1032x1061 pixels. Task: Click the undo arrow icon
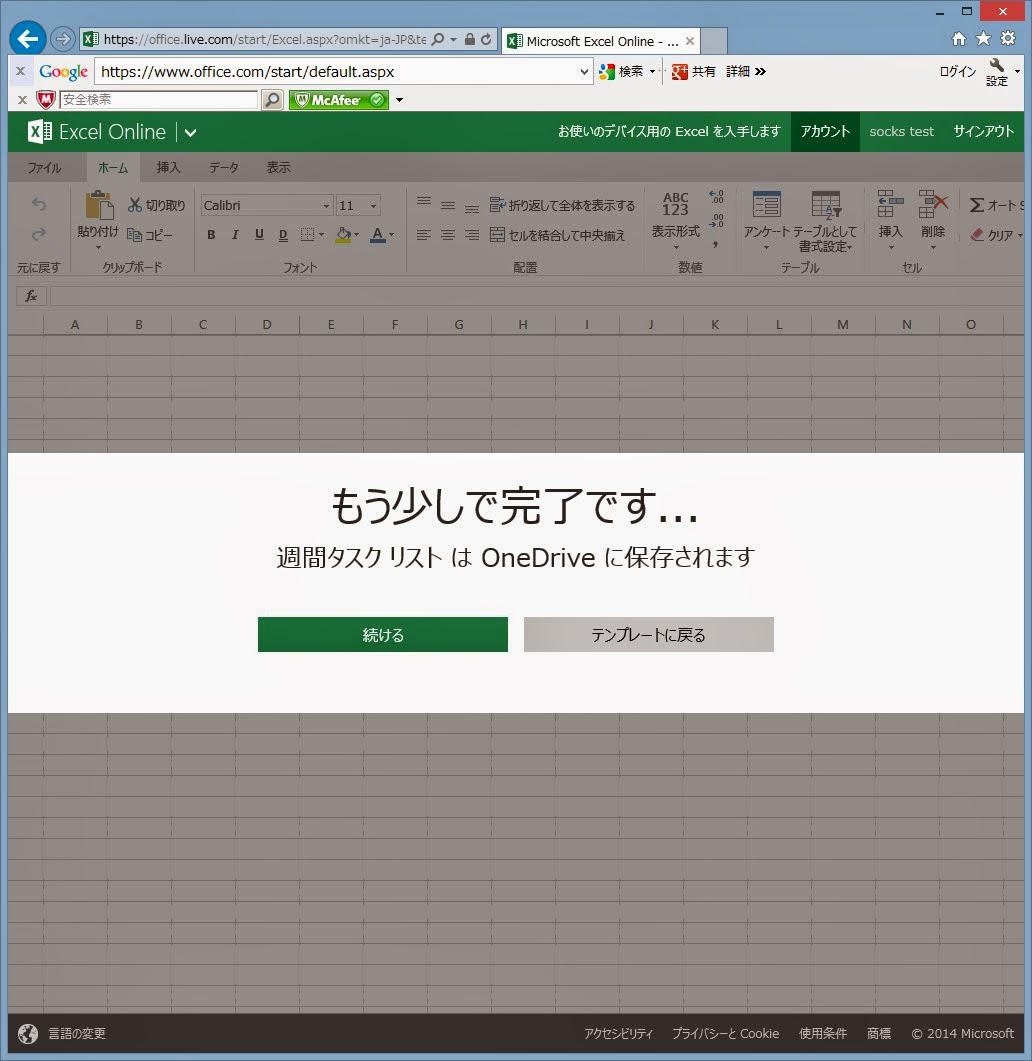tap(39, 204)
